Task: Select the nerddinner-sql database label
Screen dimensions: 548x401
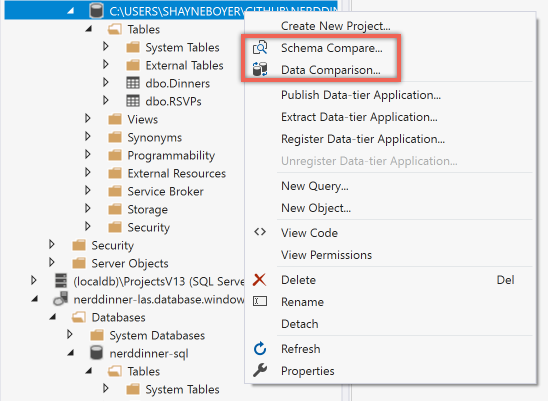Action: coord(149,353)
